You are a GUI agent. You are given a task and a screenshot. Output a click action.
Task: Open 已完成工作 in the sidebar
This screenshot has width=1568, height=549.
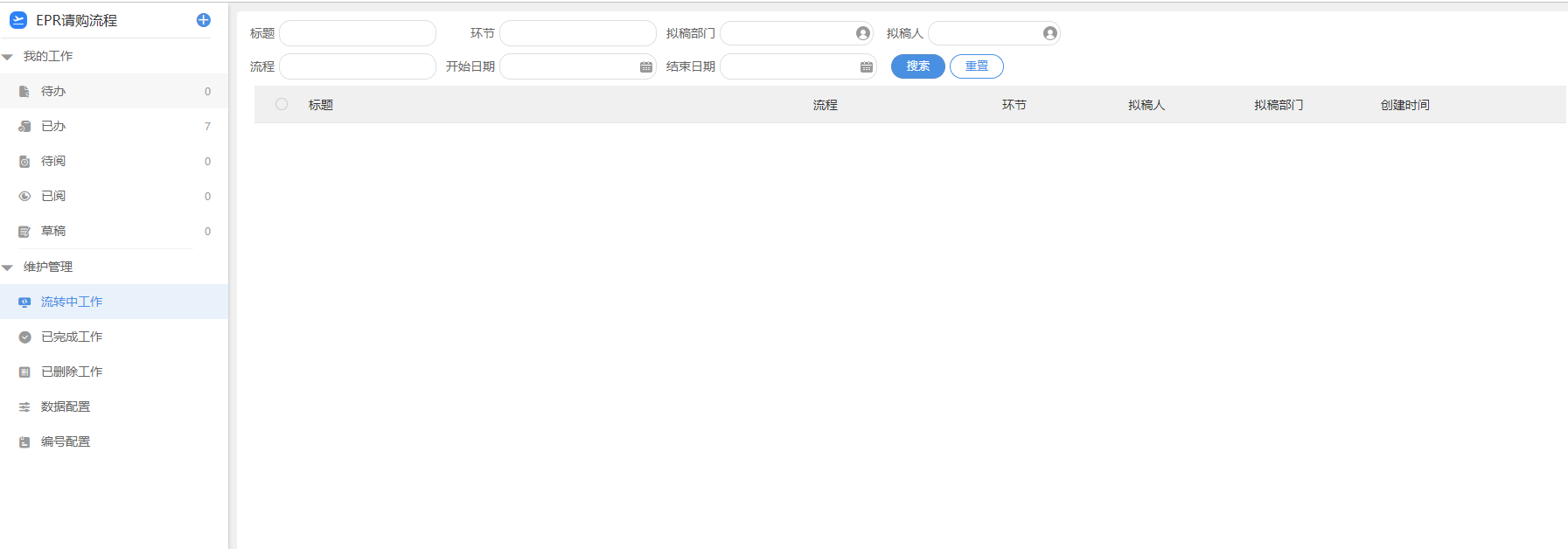[114, 337]
